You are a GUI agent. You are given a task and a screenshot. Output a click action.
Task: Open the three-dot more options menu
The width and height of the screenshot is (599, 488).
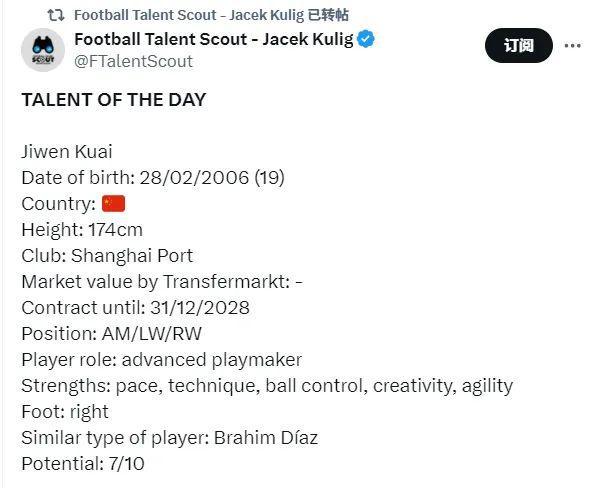coord(572,46)
